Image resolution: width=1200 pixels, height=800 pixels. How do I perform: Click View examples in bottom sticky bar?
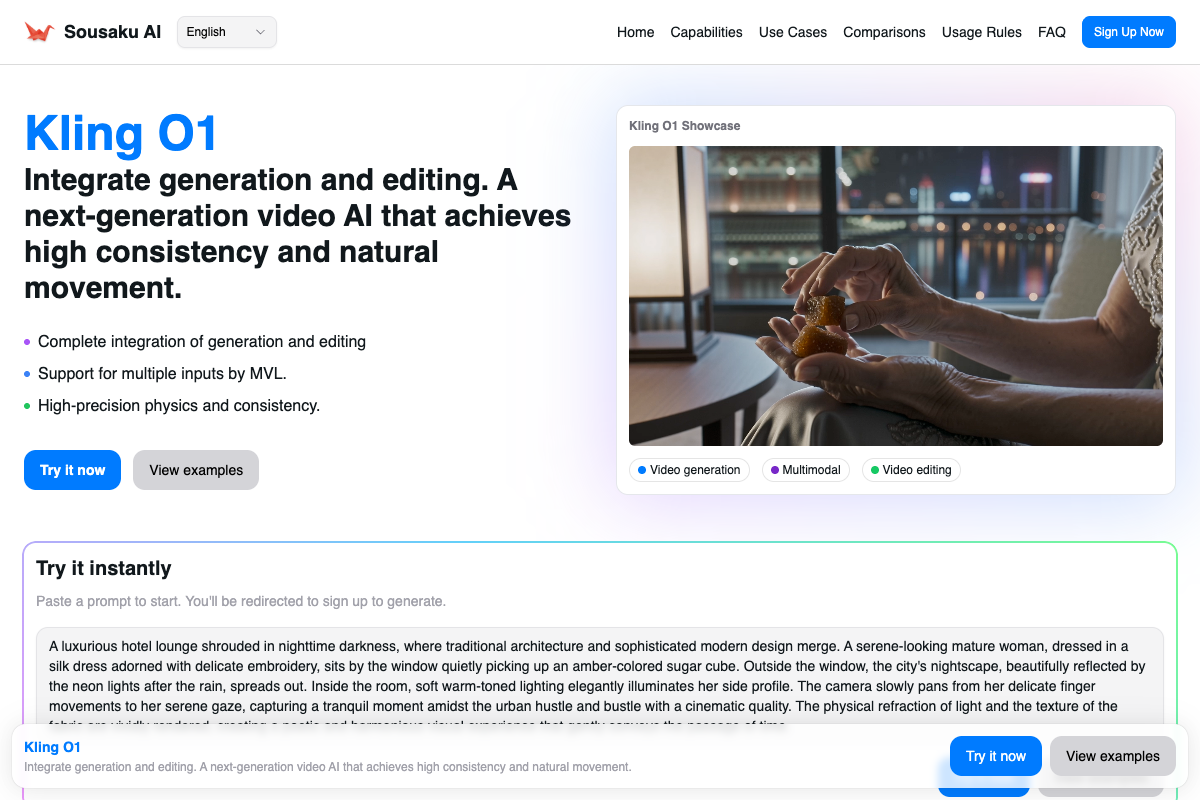(1112, 756)
